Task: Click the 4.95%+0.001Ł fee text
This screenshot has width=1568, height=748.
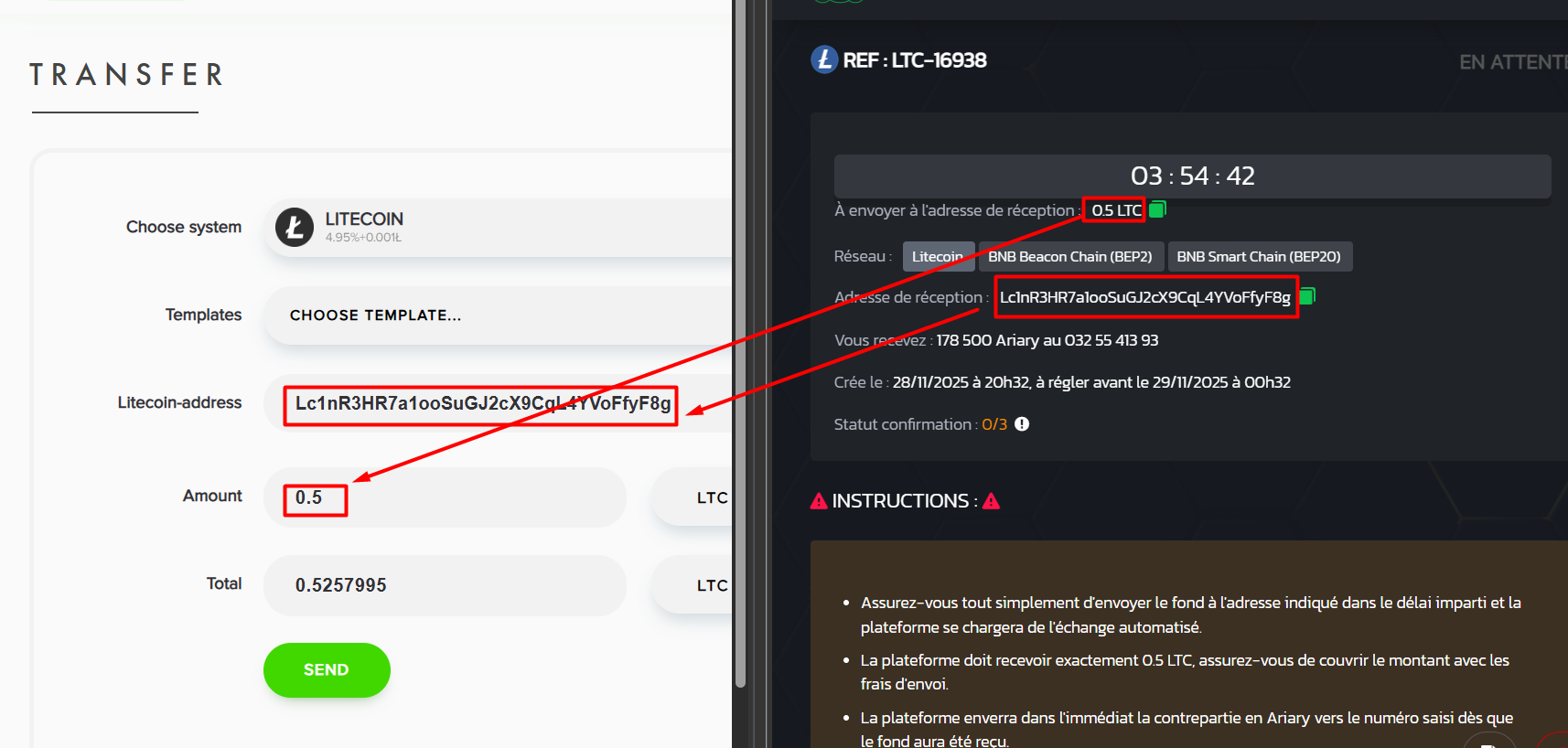Action: click(363, 238)
